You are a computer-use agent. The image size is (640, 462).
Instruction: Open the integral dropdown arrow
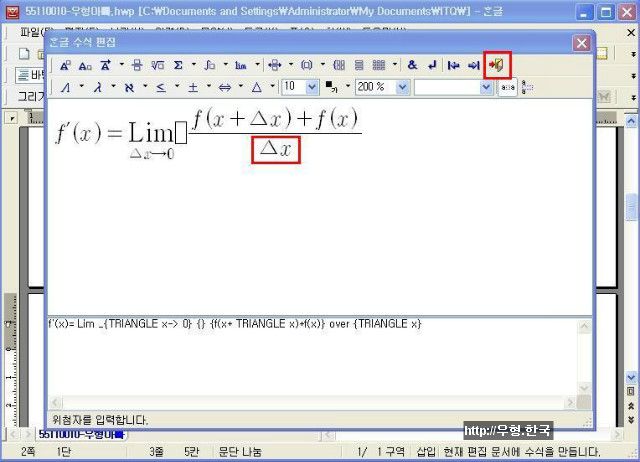click(x=225, y=65)
